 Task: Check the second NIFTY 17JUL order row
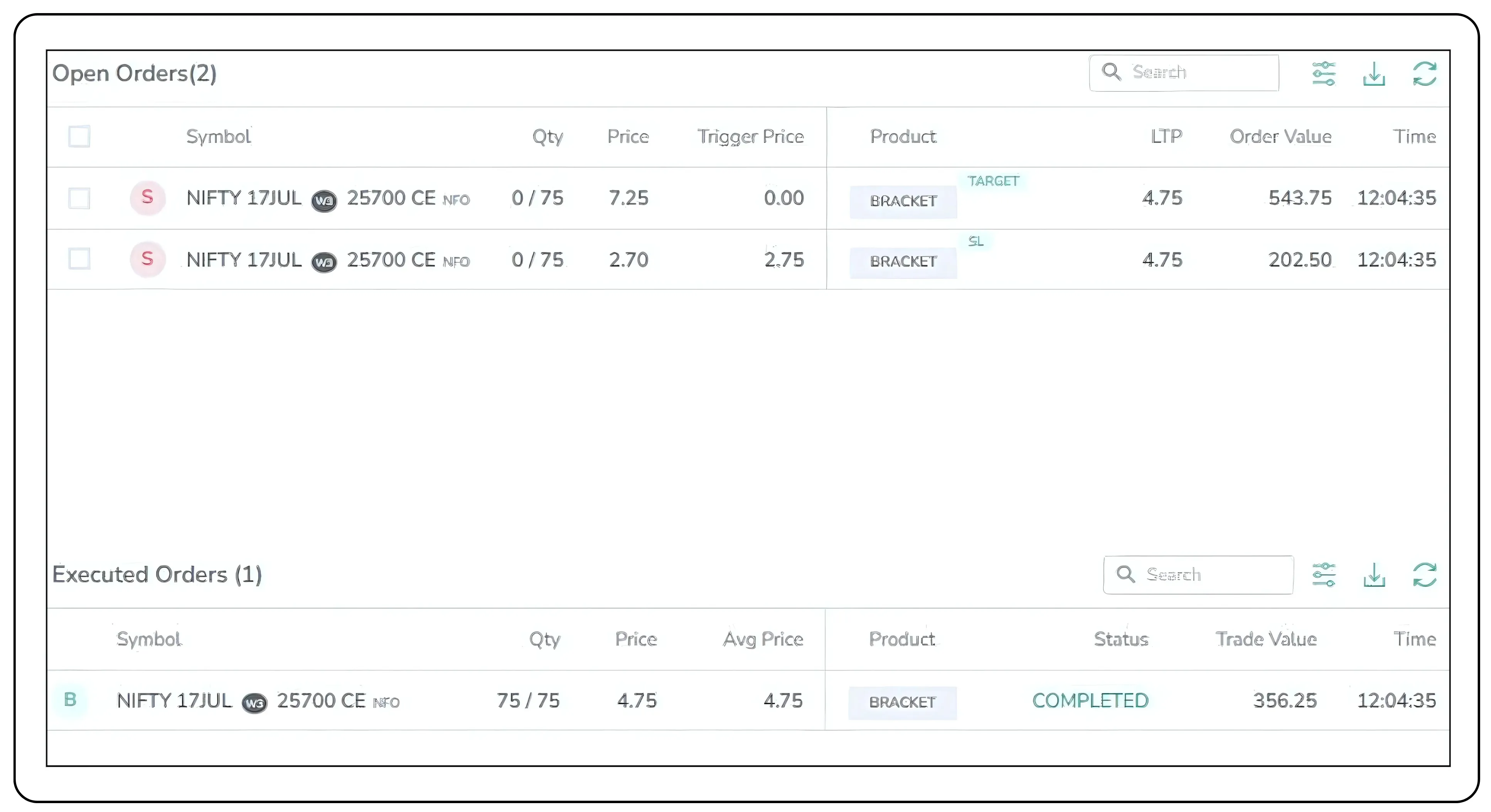pyautogui.click(x=80, y=259)
